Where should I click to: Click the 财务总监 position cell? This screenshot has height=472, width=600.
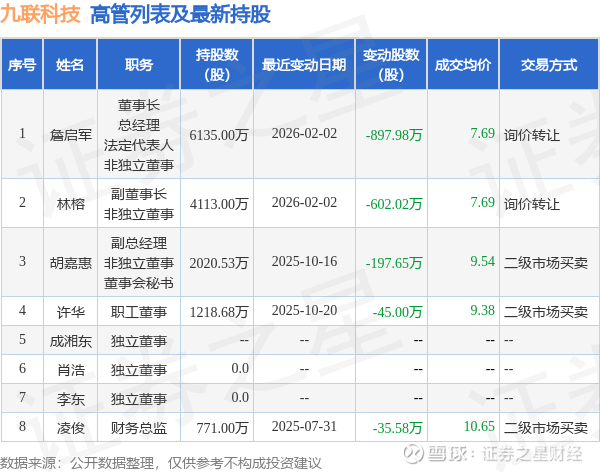tap(139, 428)
